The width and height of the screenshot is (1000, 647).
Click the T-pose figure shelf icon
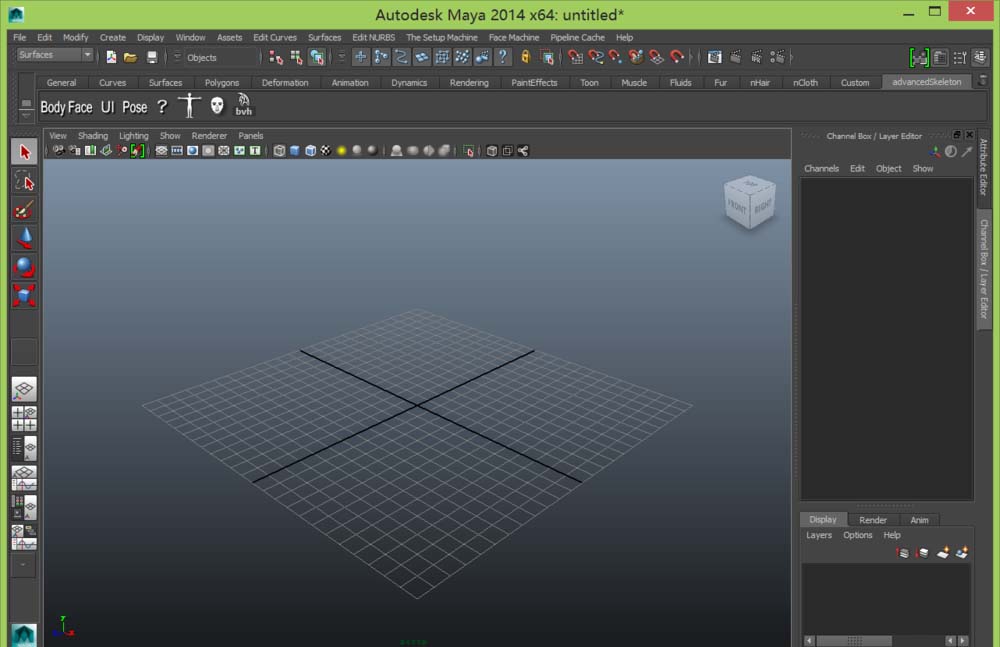click(189, 106)
